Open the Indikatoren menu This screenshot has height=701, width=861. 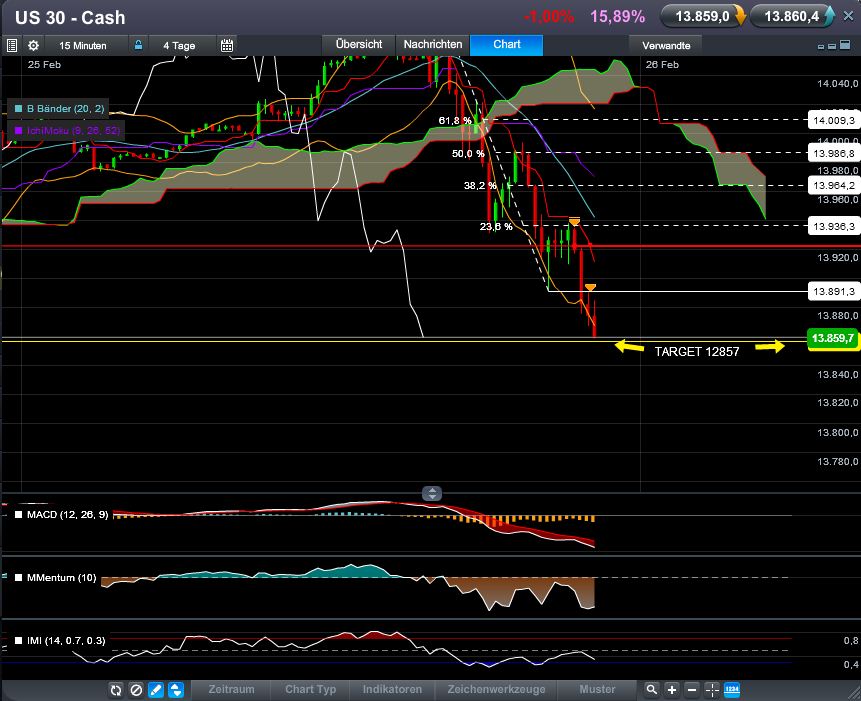(392, 689)
